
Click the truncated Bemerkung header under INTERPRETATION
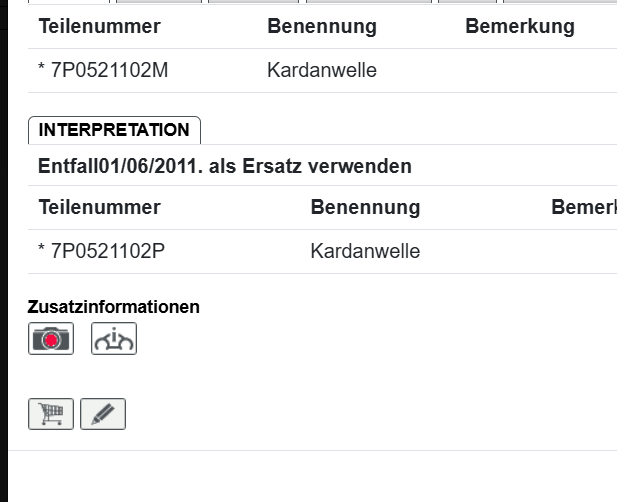click(583, 208)
